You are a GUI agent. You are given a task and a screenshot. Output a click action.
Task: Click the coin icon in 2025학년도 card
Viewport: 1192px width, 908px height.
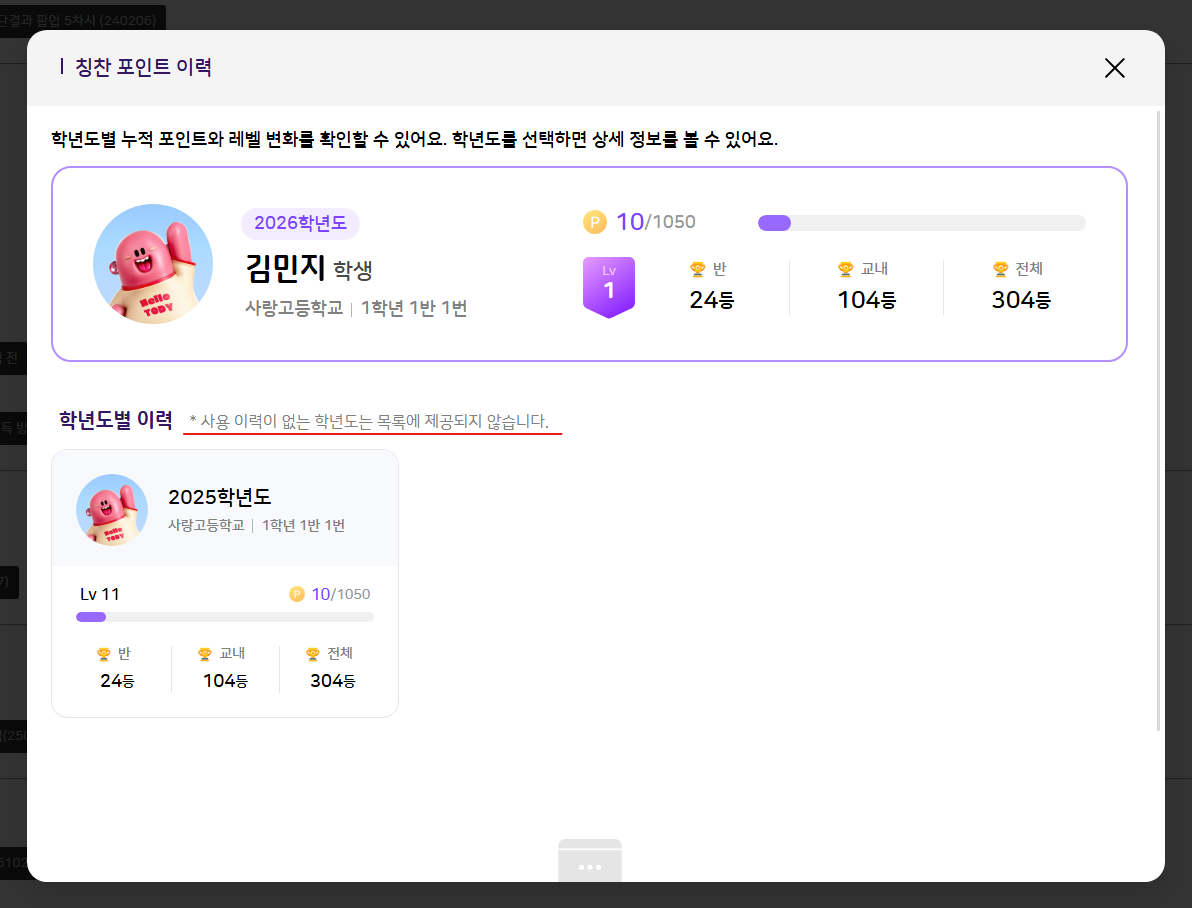pos(297,594)
